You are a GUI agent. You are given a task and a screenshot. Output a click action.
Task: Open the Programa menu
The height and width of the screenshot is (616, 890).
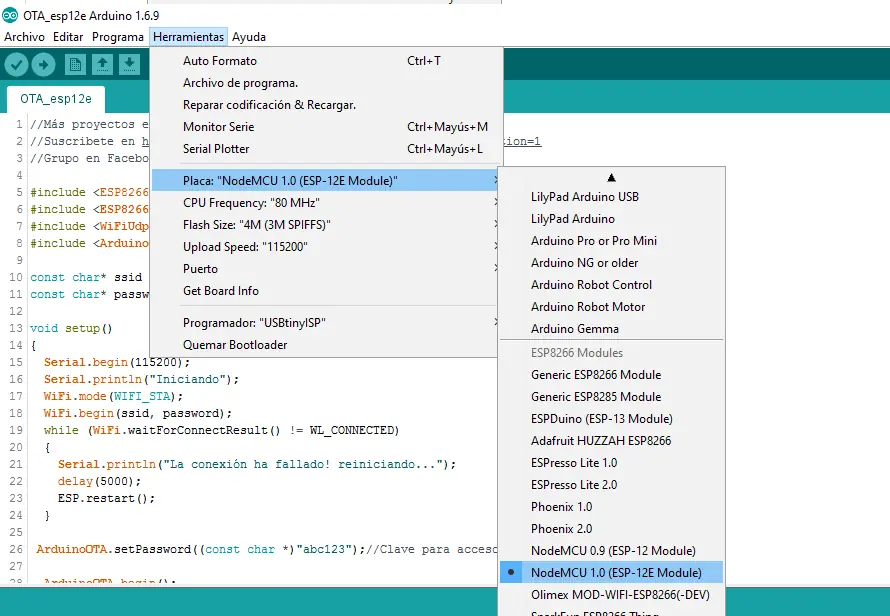tap(117, 37)
